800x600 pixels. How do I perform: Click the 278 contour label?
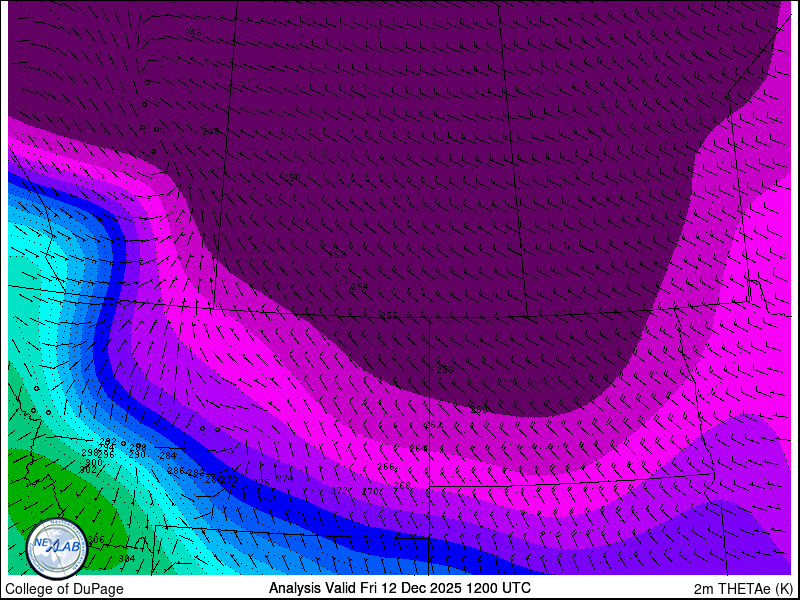pos(230,480)
